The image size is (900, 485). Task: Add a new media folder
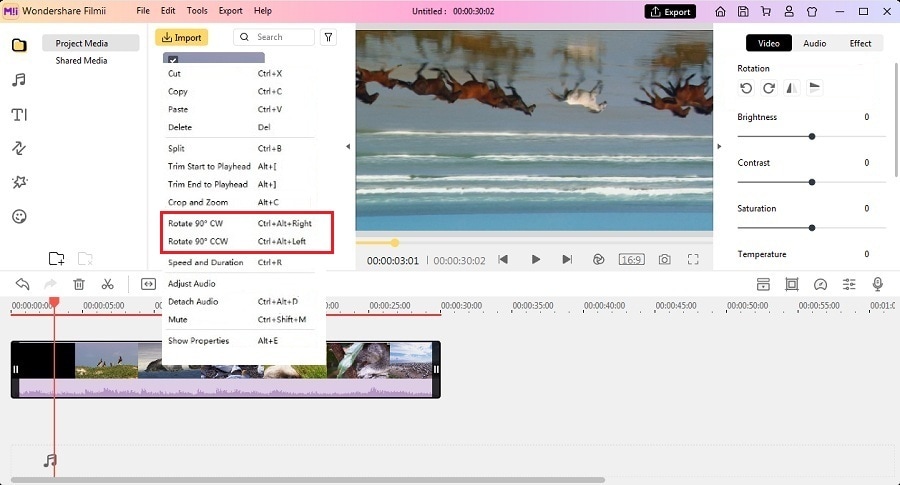(56, 258)
